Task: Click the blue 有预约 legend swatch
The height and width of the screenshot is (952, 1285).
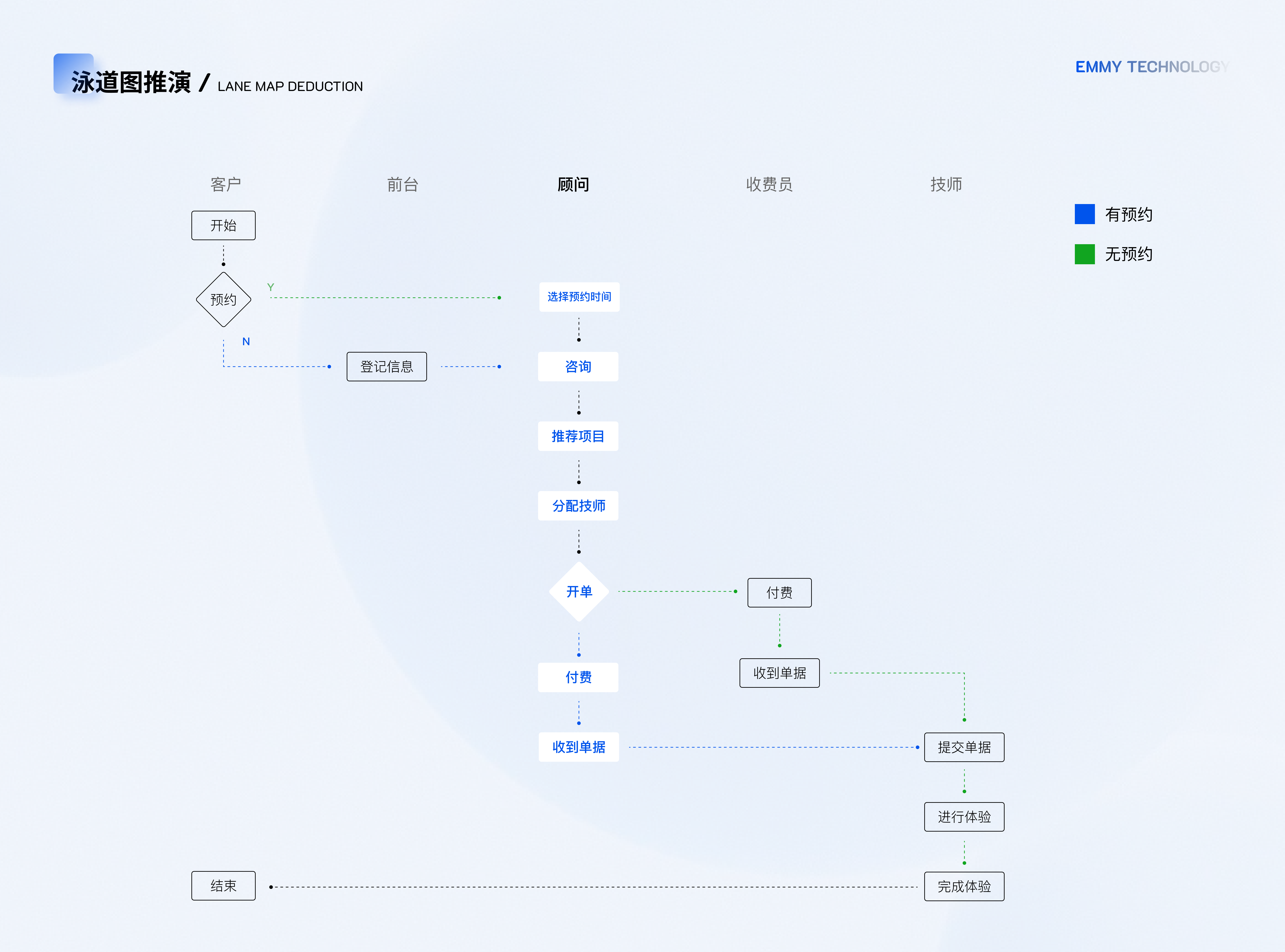Action: tap(1085, 214)
